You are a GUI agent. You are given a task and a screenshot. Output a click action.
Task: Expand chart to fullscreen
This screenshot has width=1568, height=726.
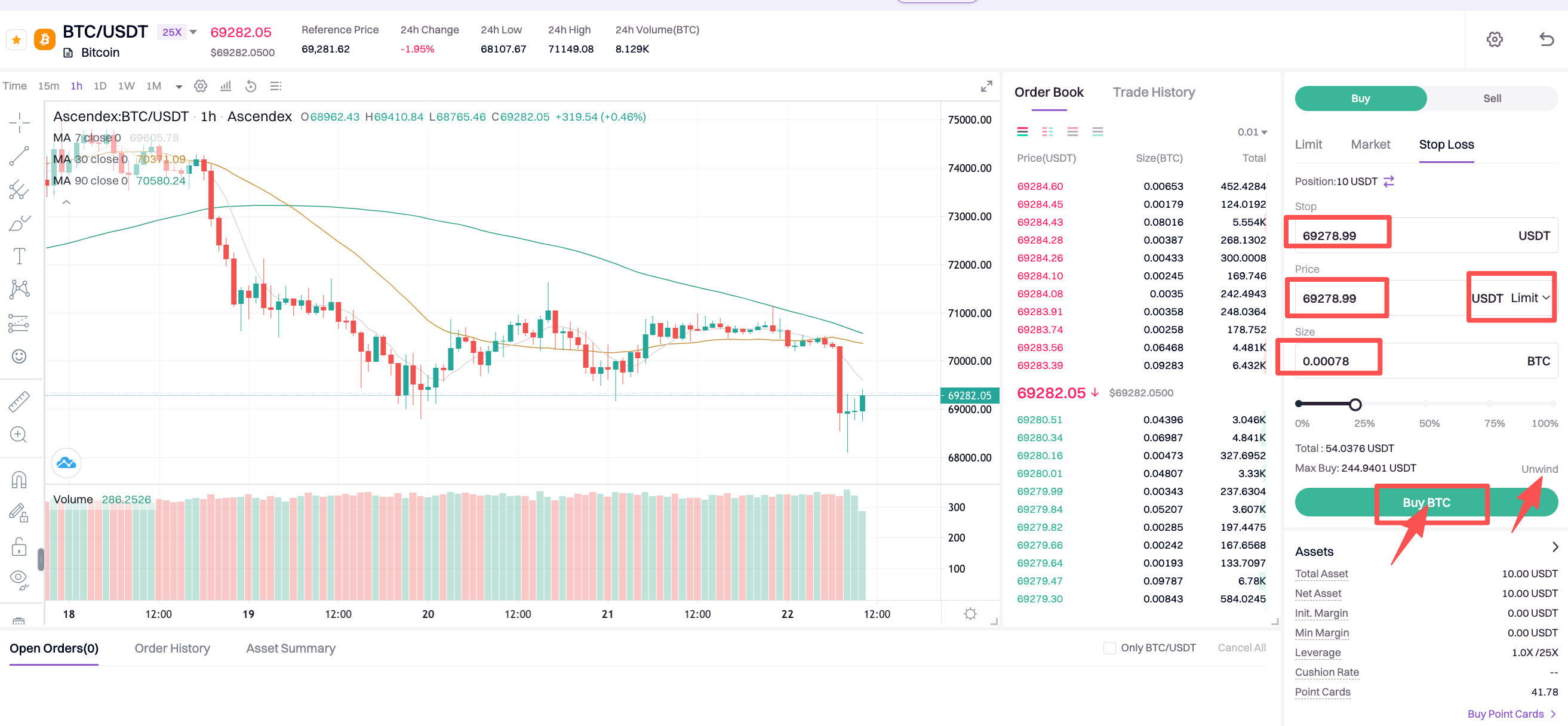point(986,87)
